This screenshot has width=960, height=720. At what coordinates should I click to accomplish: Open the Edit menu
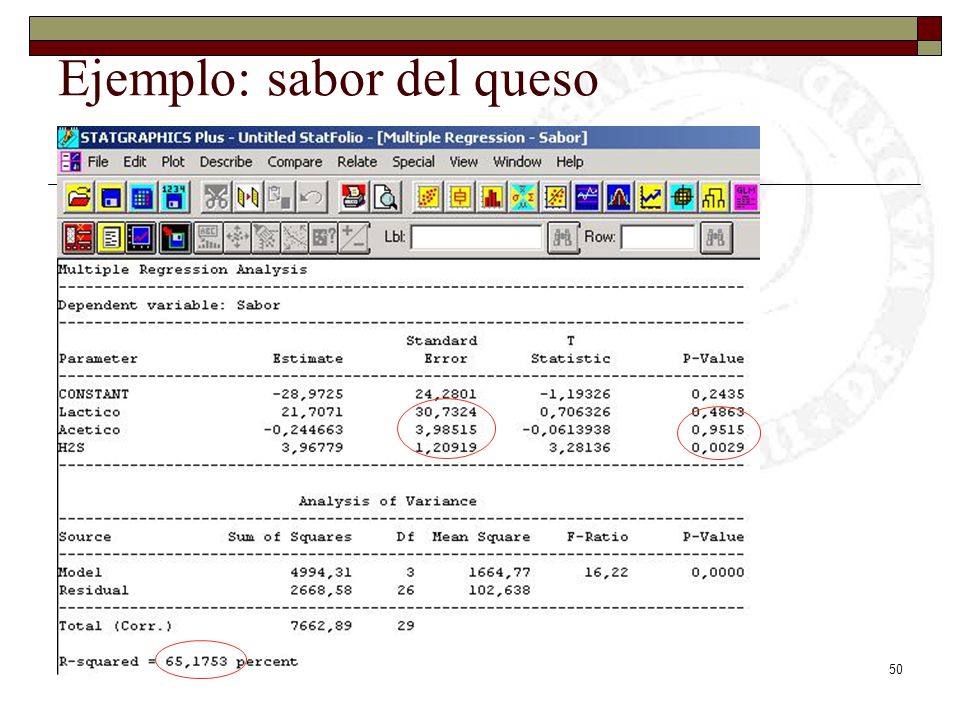(x=135, y=162)
